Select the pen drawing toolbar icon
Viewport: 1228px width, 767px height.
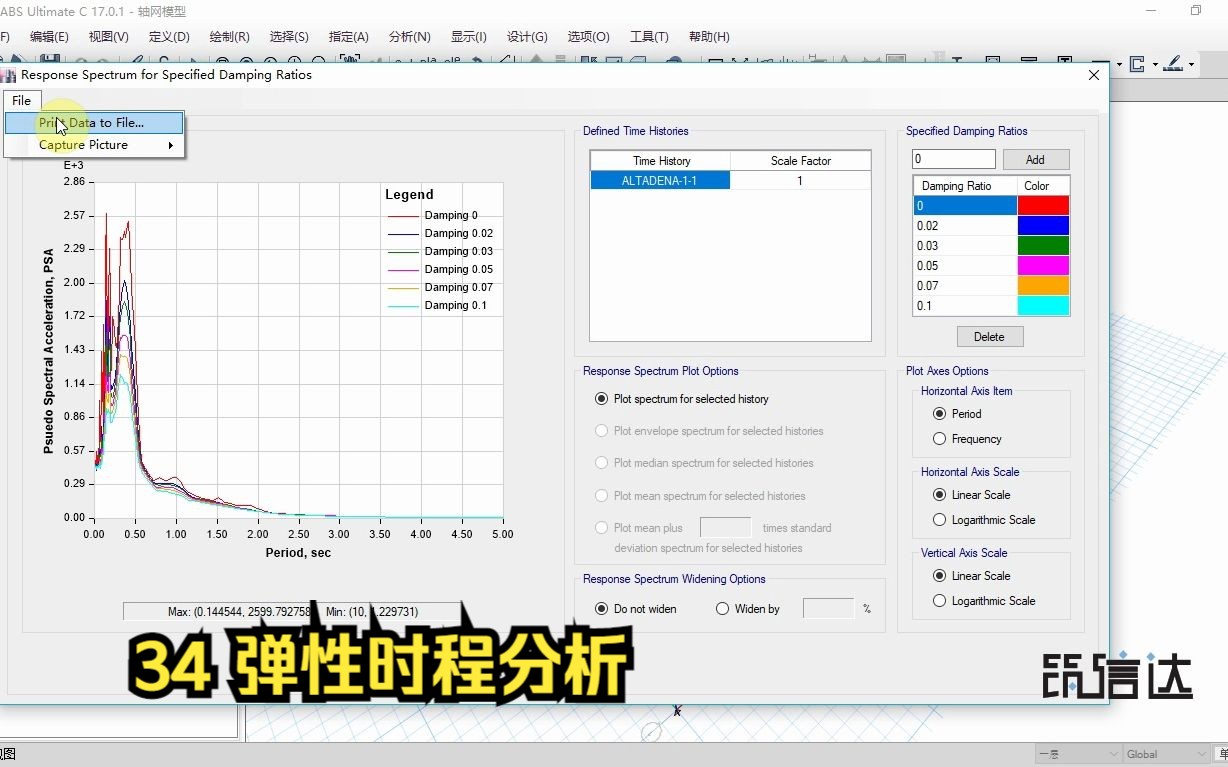pyautogui.click(x=1172, y=63)
